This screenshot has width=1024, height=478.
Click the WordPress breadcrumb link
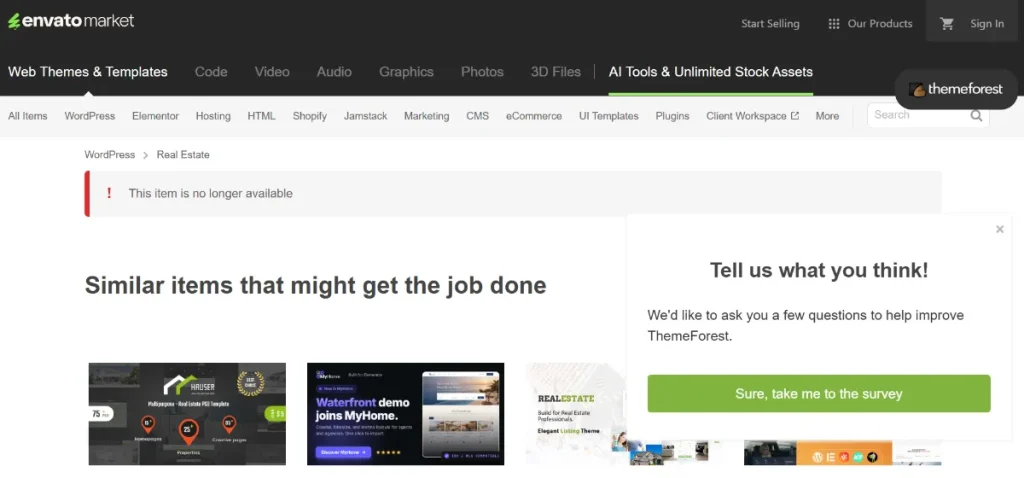tap(110, 155)
